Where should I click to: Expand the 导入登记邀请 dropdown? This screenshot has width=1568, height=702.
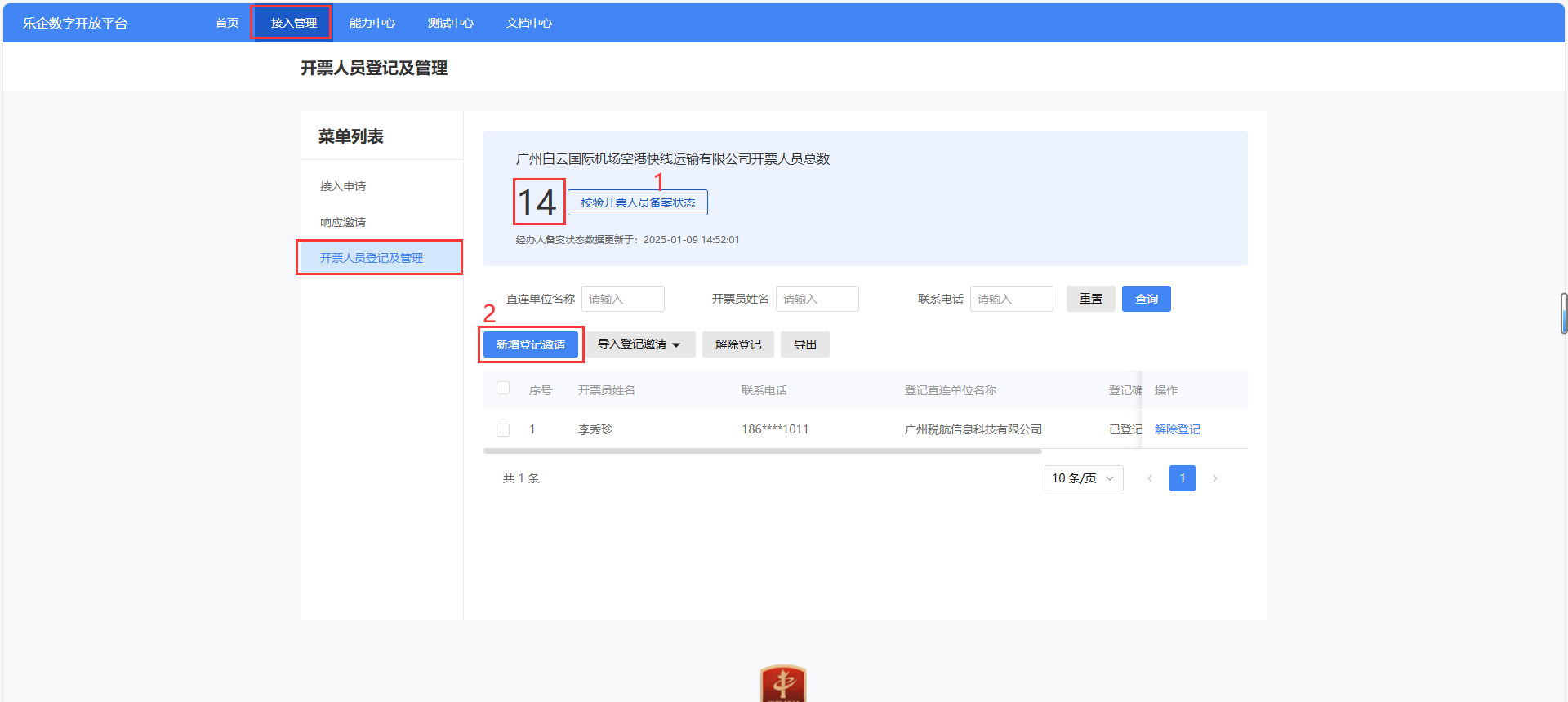coord(639,344)
